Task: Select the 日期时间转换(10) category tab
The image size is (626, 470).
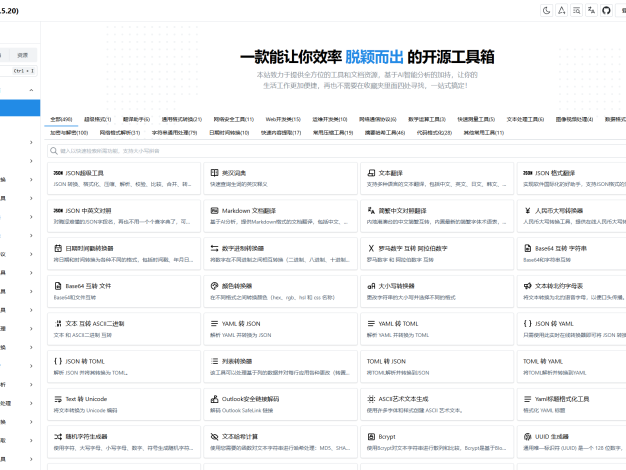Action: click(x=229, y=133)
